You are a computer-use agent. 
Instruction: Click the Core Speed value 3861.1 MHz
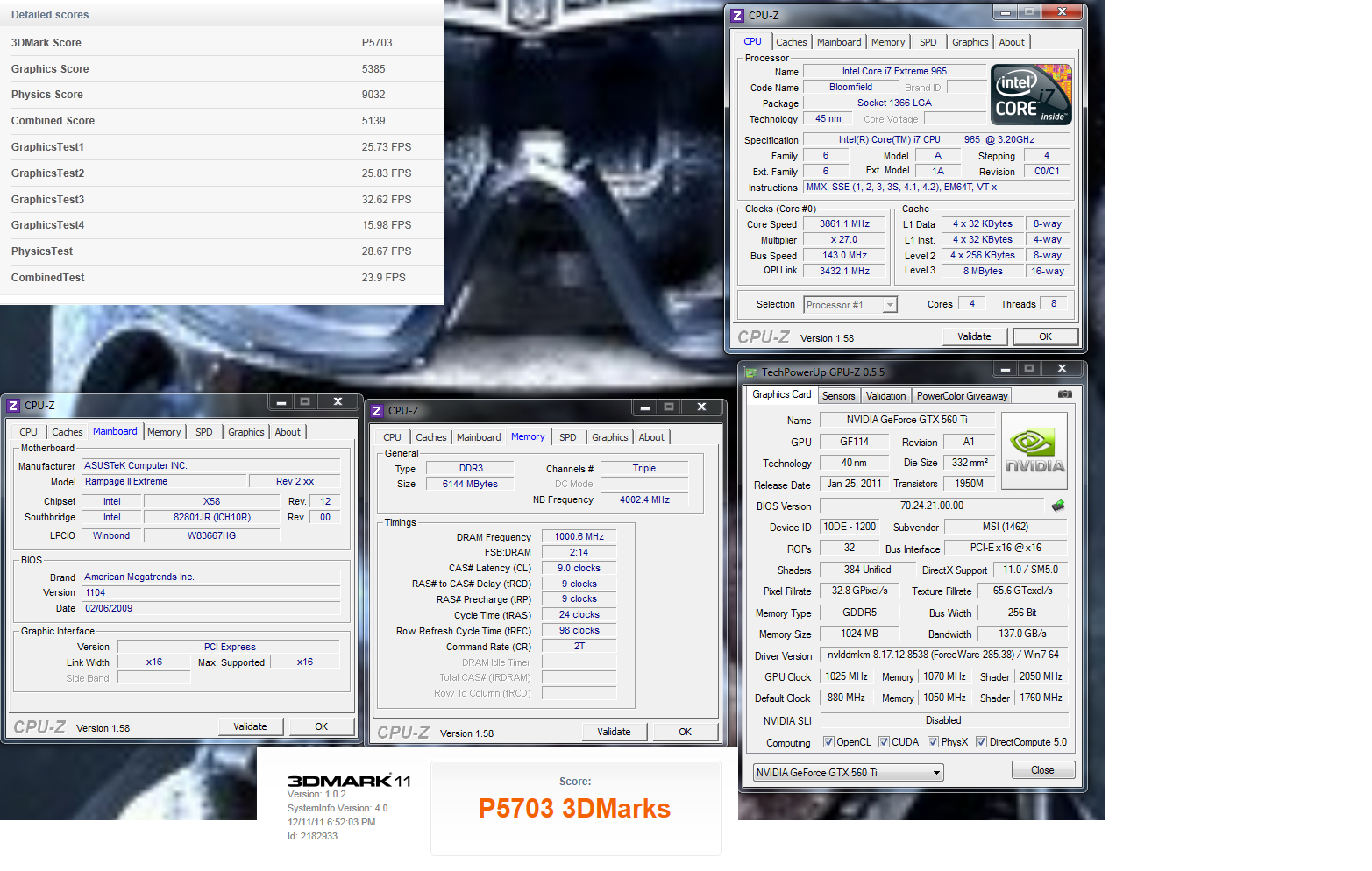coord(844,223)
